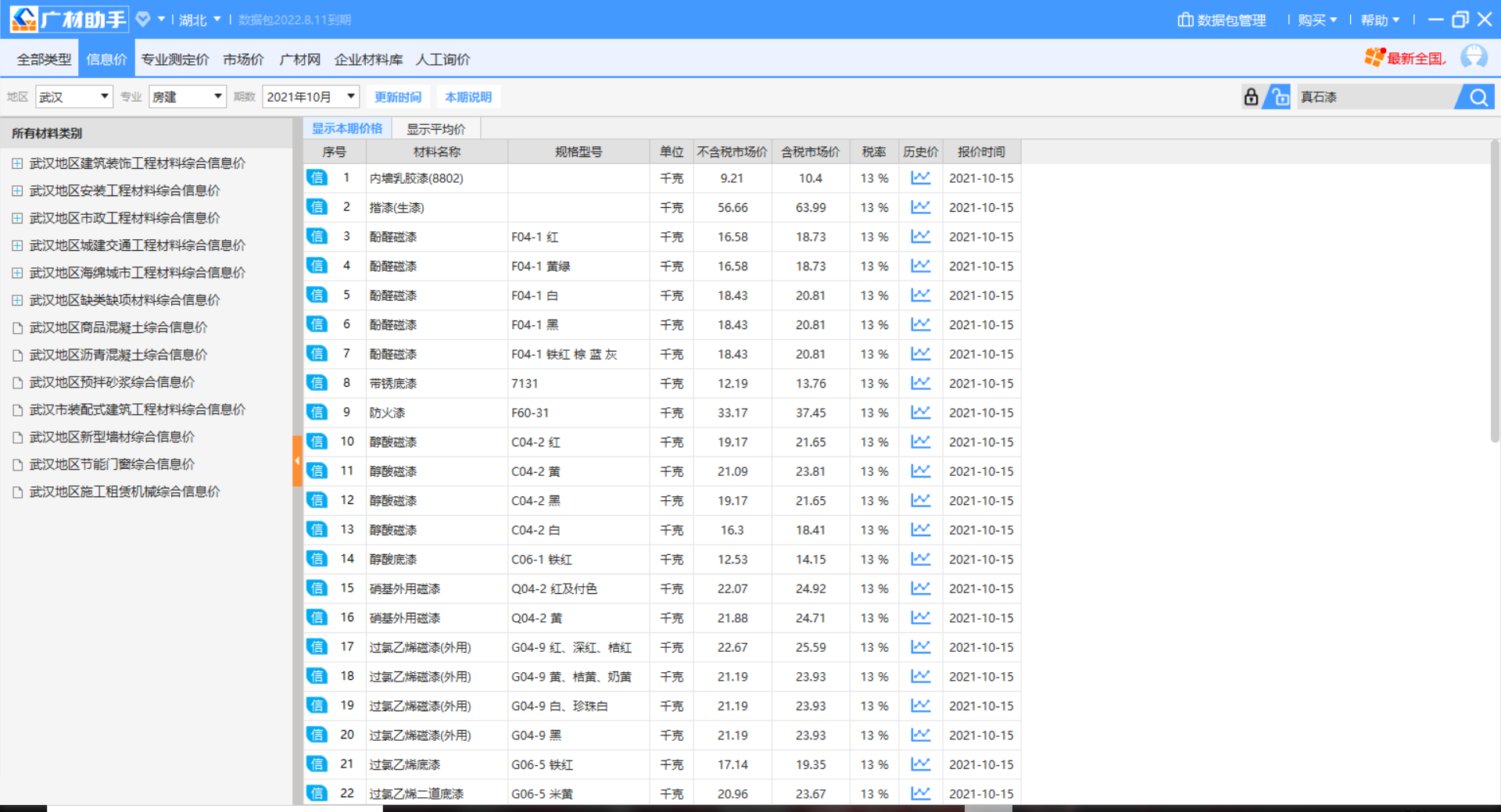Screen dimensions: 1501x812
Task: Open the 期数 2021年10月 dropdown
Action: coord(311,97)
